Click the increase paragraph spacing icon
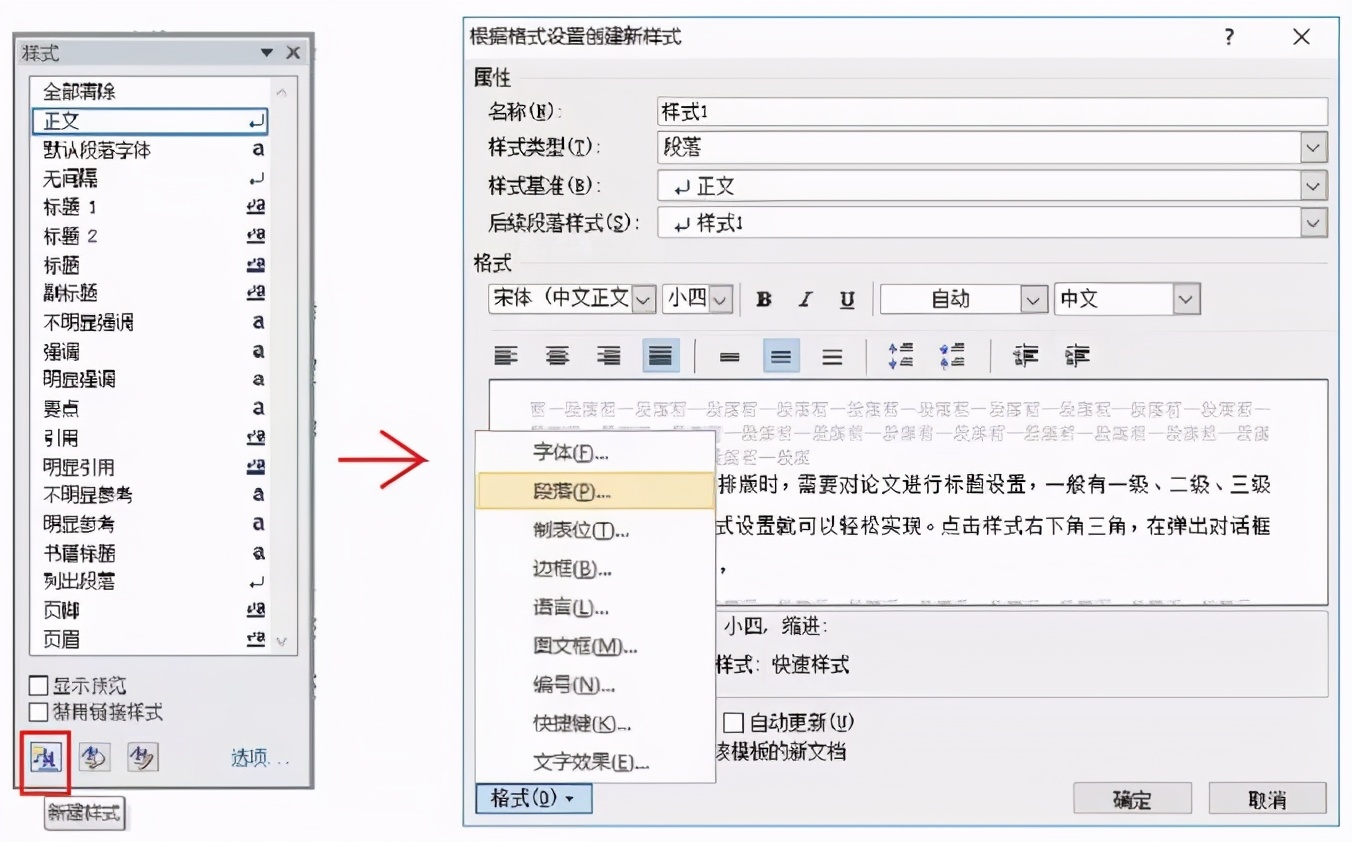The image size is (1352, 842). [902, 356]
